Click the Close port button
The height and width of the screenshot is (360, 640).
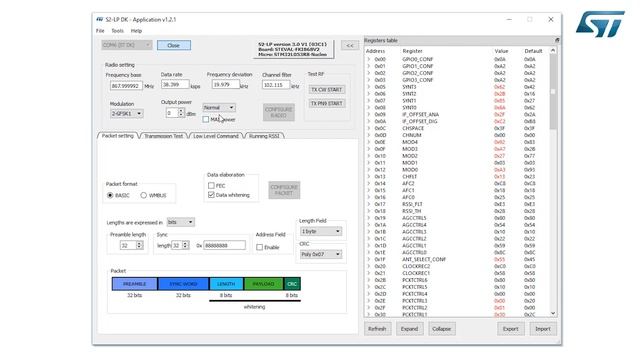coord(173,45)
